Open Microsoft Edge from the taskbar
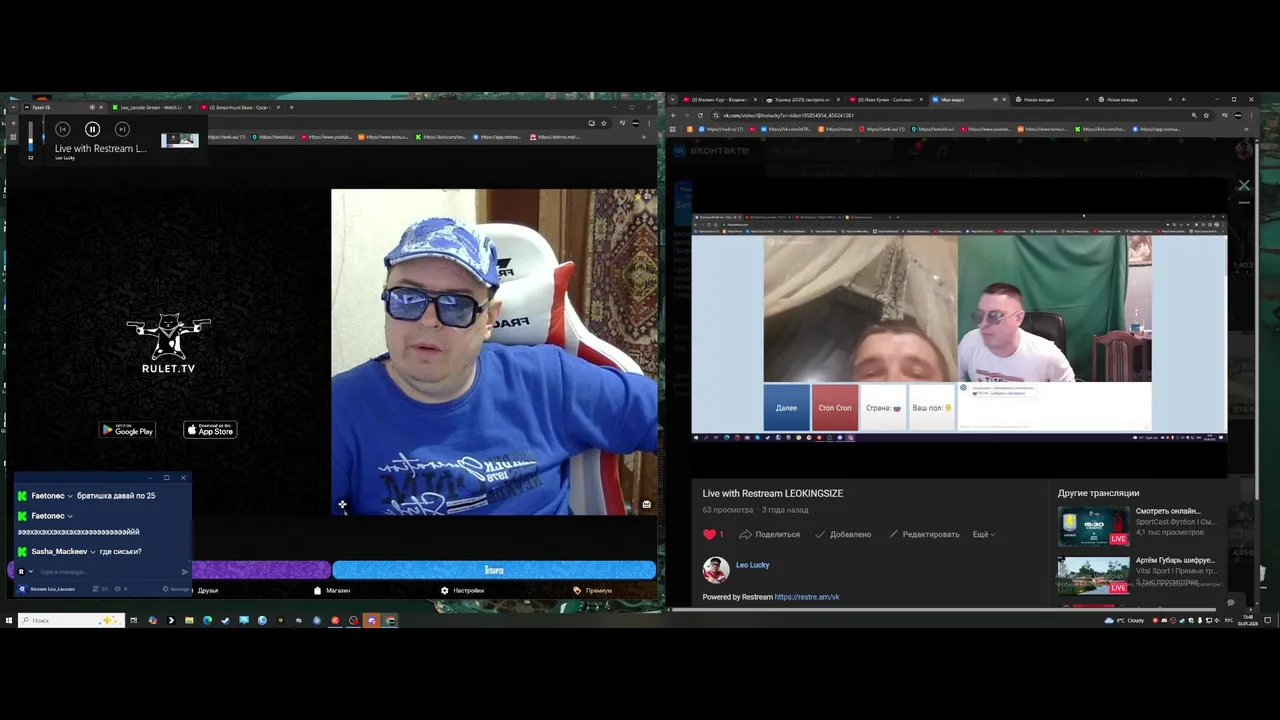Screen dimensions: 1280x720 coord(207,620)
